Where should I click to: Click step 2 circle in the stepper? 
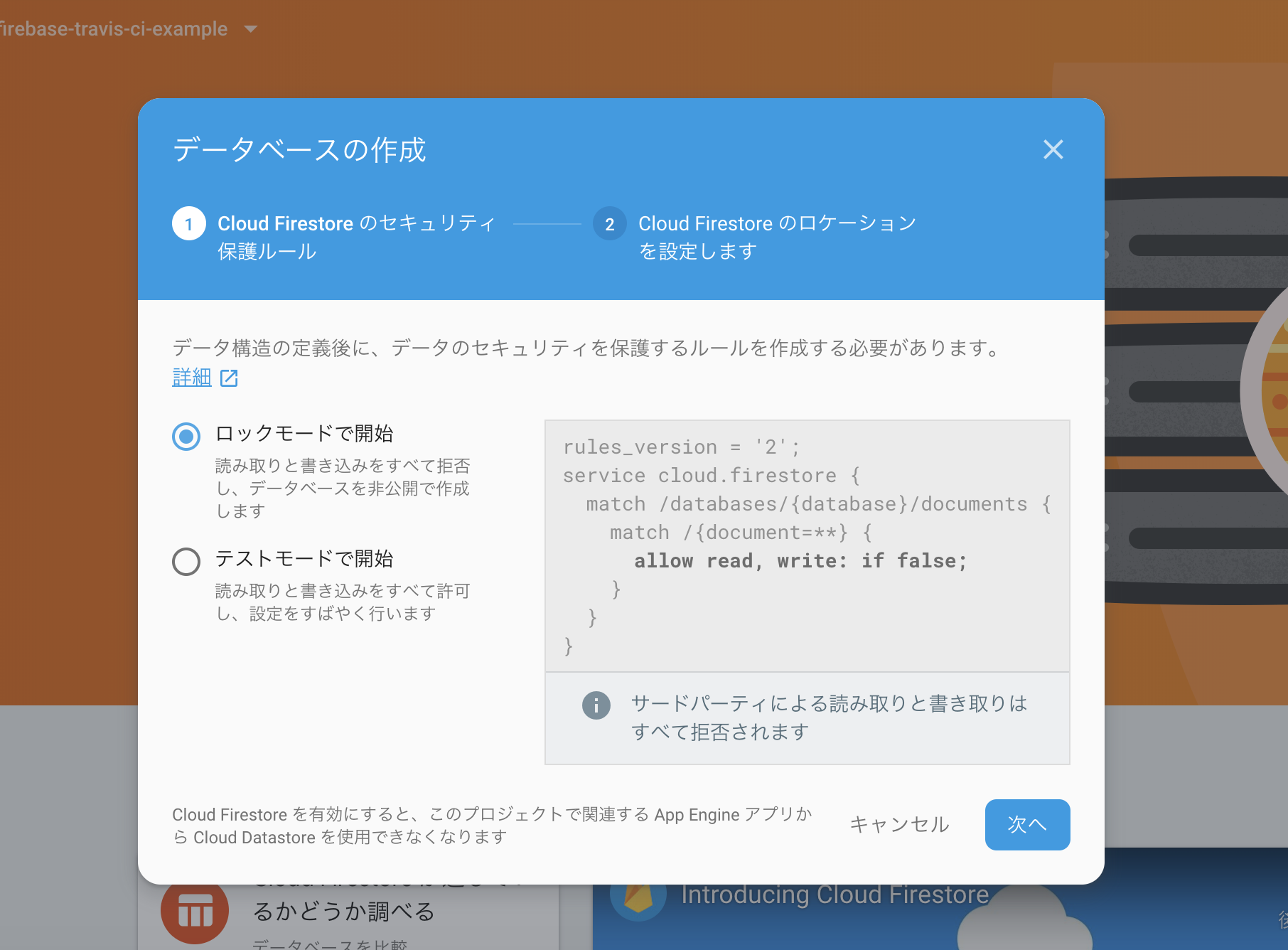[x=609, y=224]
